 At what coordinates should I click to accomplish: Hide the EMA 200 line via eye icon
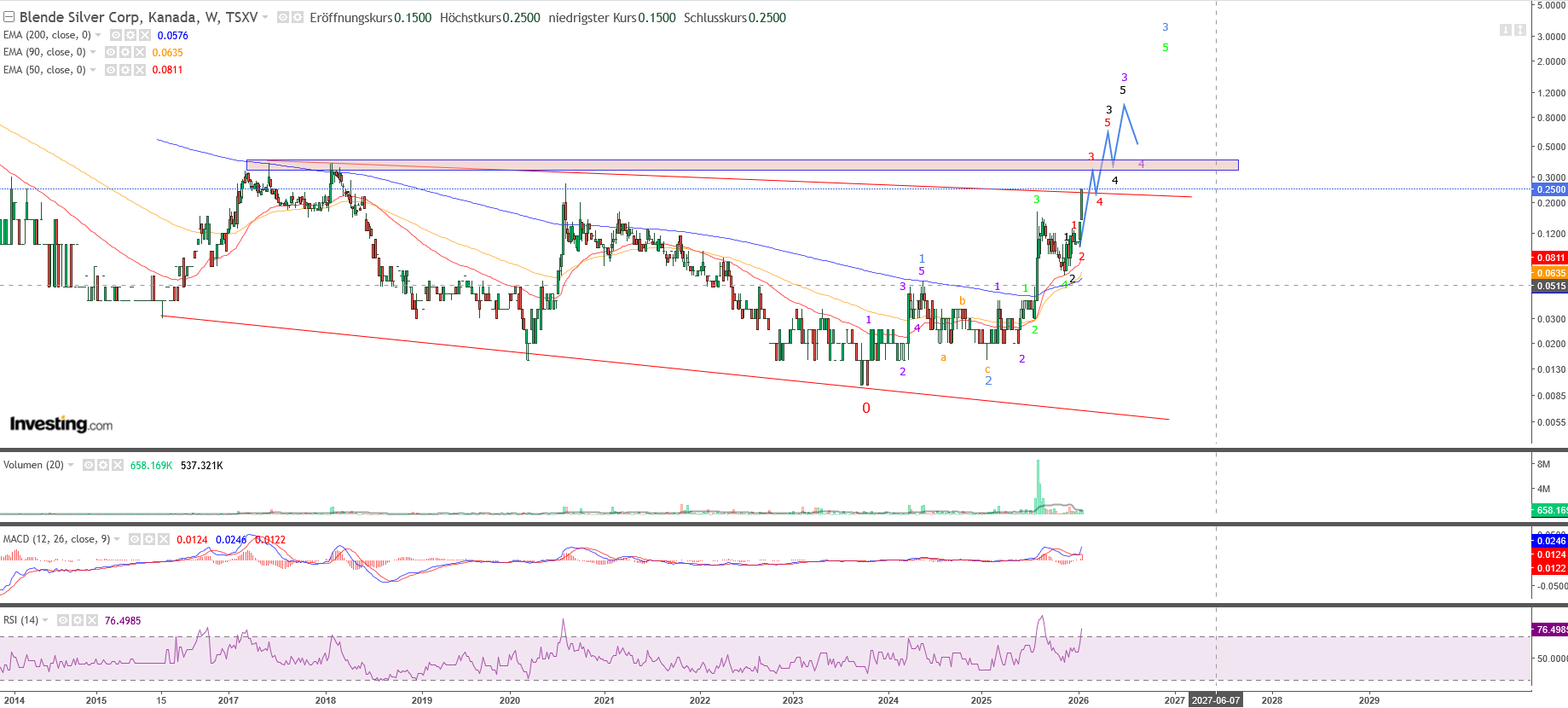pos(116,35)
